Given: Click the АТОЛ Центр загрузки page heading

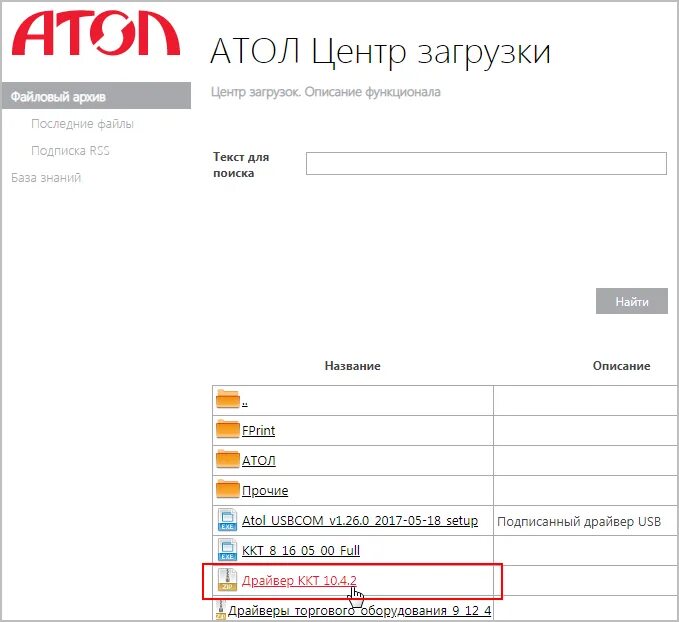Looking at the screenshot, I should tap(380, 52).
